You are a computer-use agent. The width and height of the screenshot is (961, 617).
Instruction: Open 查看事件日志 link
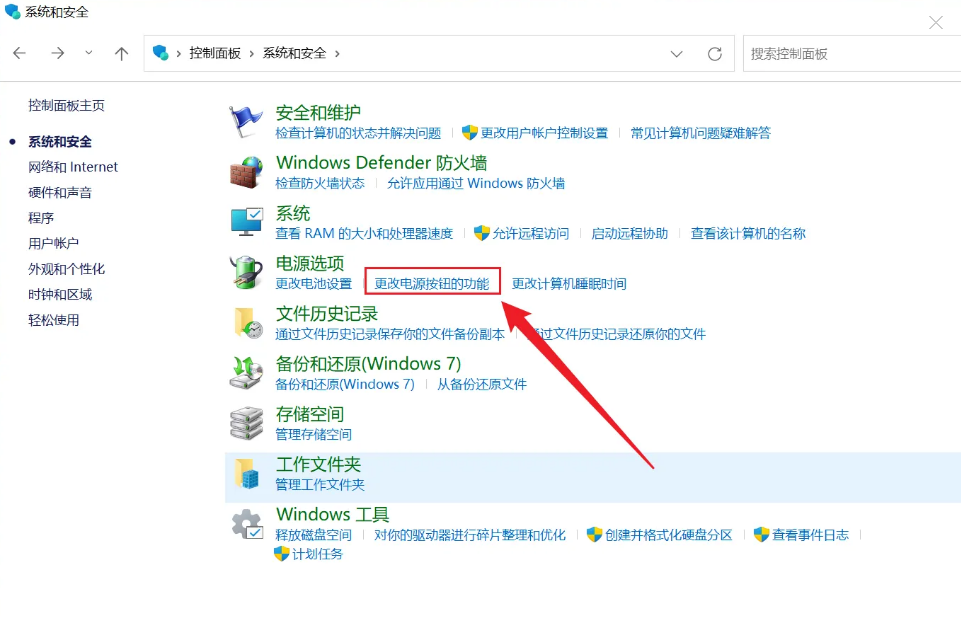(x=810, y=535)
